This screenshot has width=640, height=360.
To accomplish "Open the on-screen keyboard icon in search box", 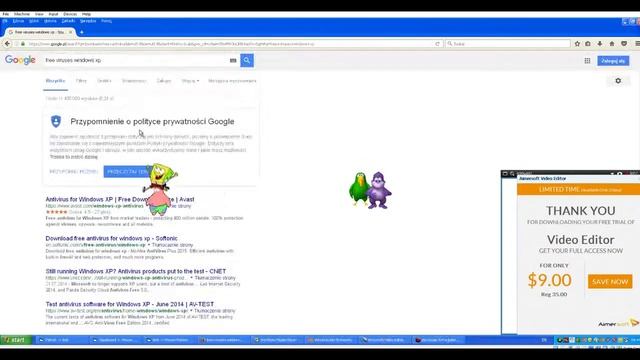I will coord(233,60).
